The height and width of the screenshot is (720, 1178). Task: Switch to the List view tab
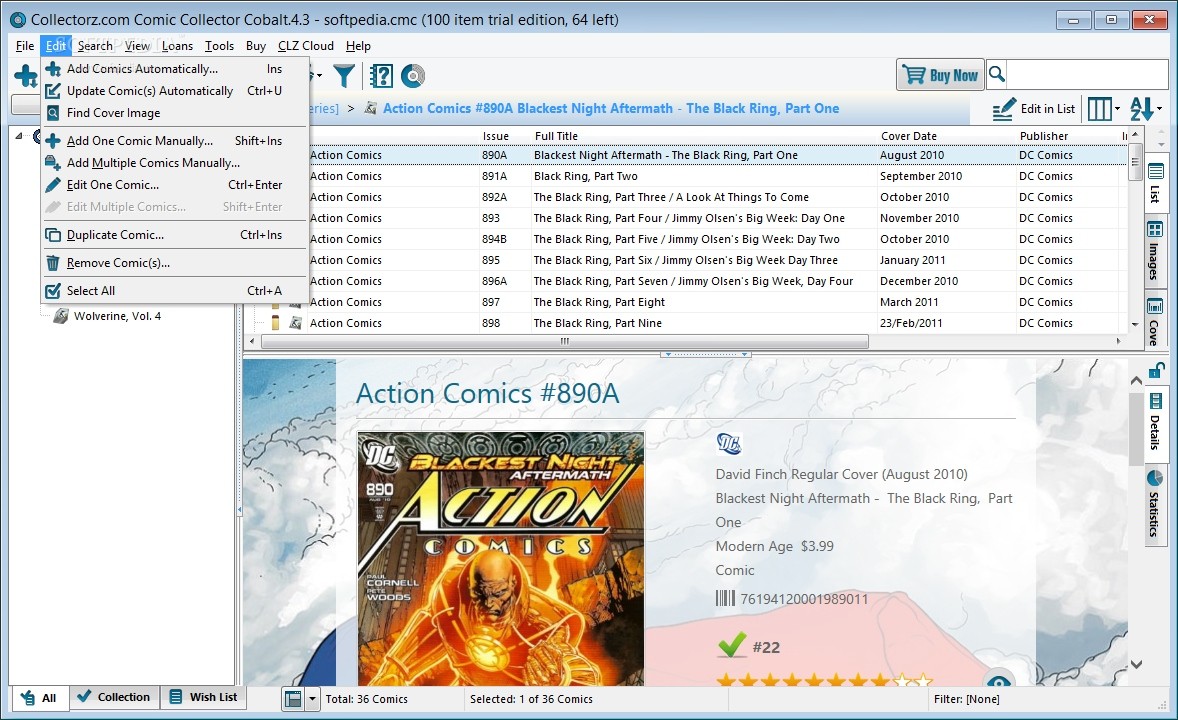[x=1155, y=183]
